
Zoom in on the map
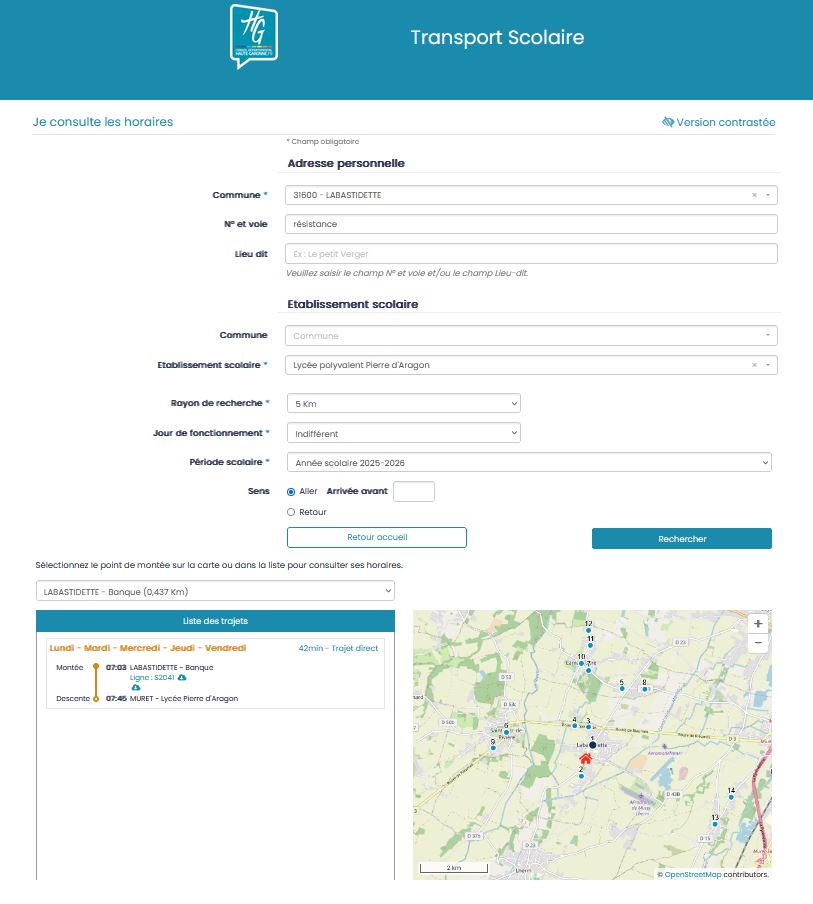tap(758, 624)
